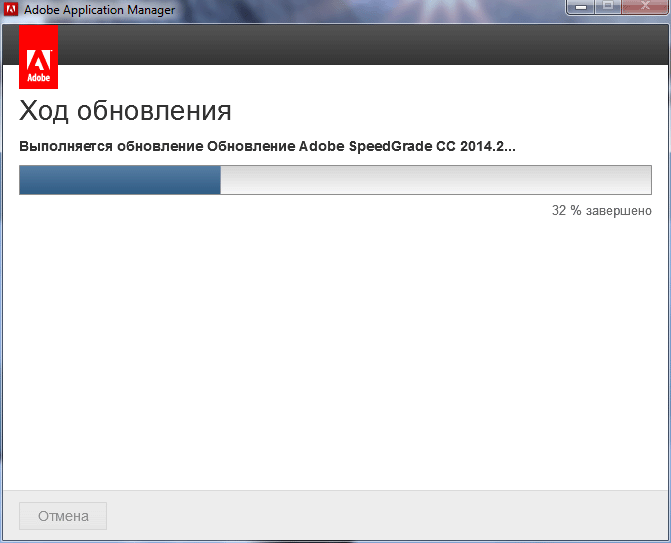Select the "32 % завершено" status text
Viewport: 671px width, 543px height.
tap(602, 211)
